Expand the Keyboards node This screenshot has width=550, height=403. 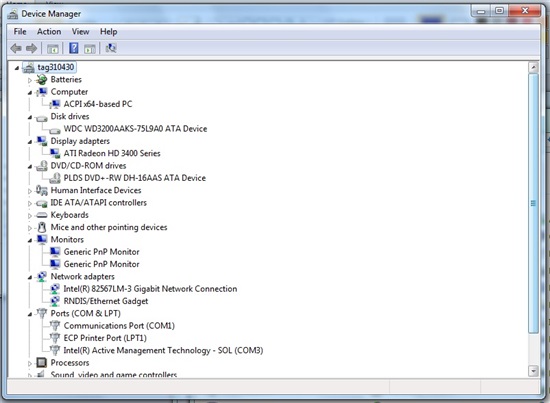click(x=30, y=216)
